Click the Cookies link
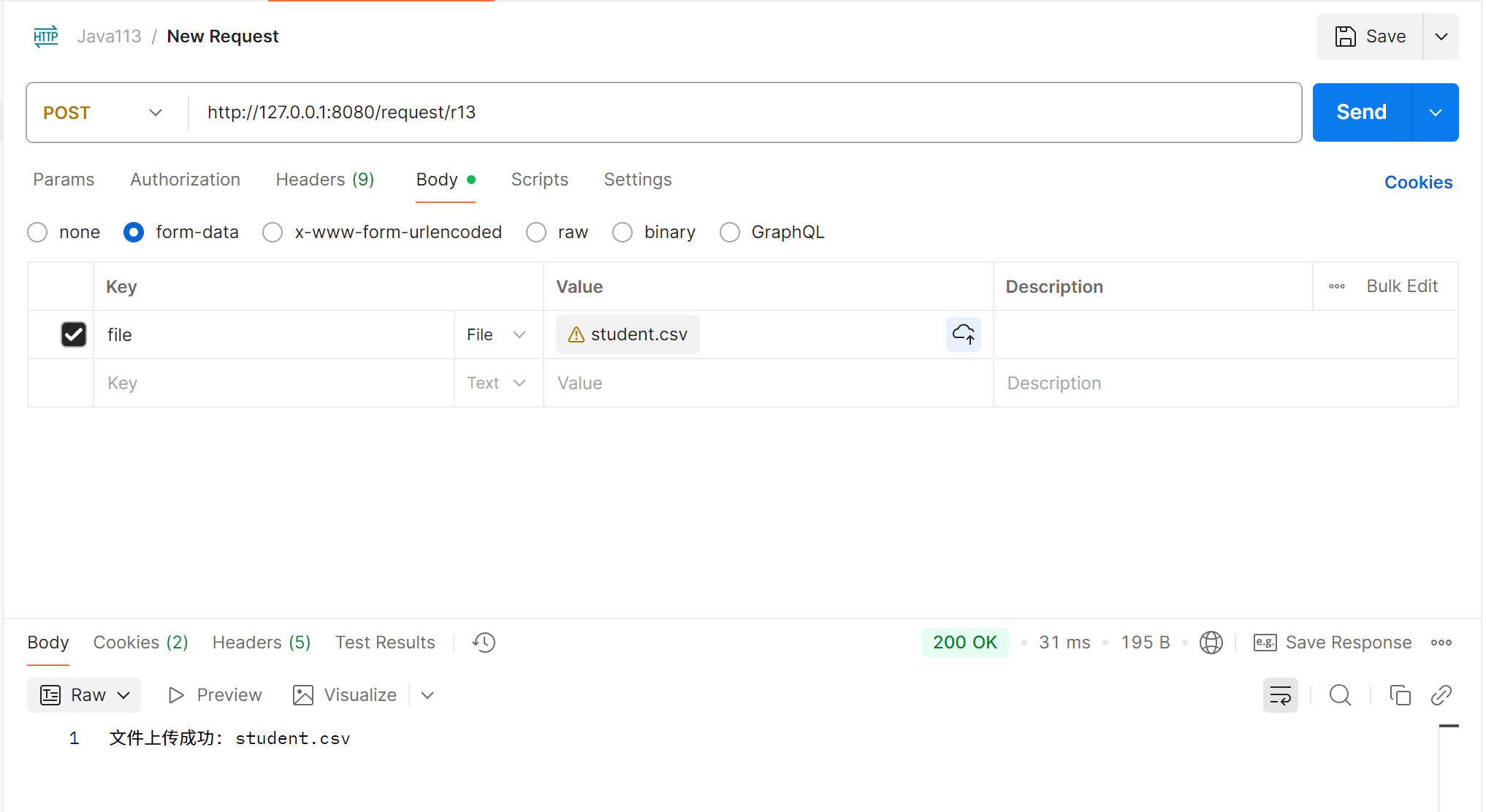The image size is (1486, 812). [1418, 183]
